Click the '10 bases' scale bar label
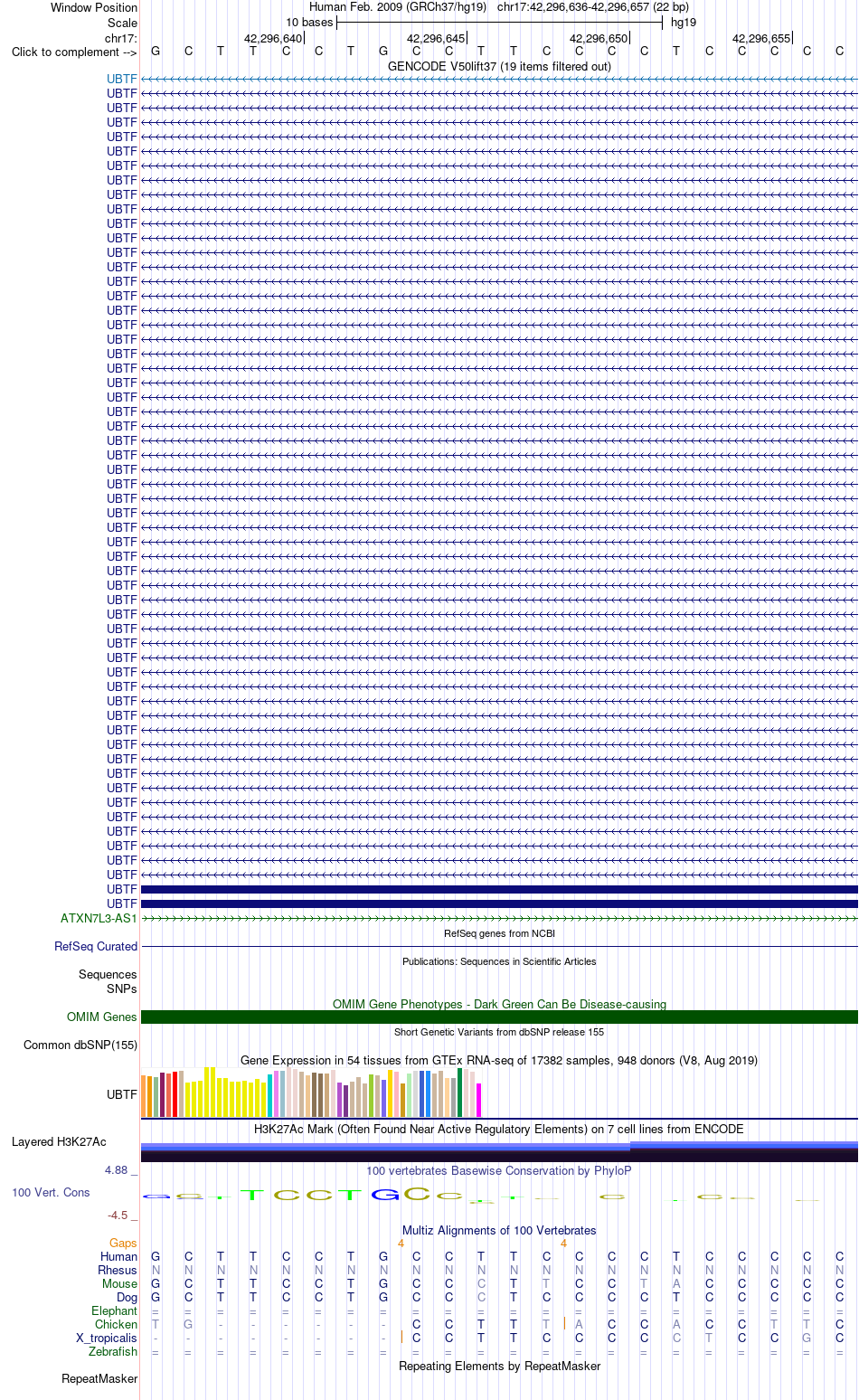Screen dimensions: 859x1400 tap(309, 23)
